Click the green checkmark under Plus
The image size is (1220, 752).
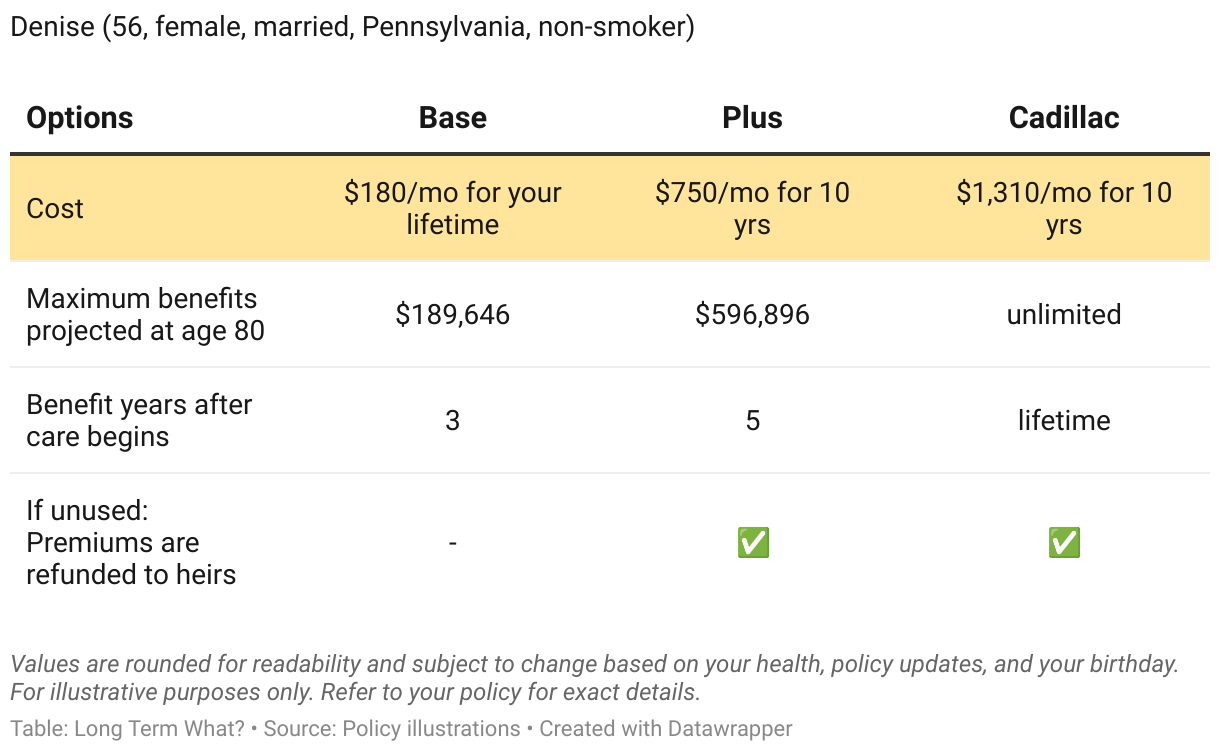(x=753, y=543)
